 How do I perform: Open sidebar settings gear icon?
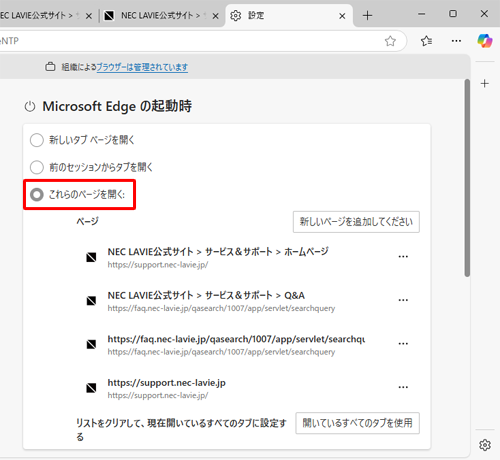pos(485,445)
